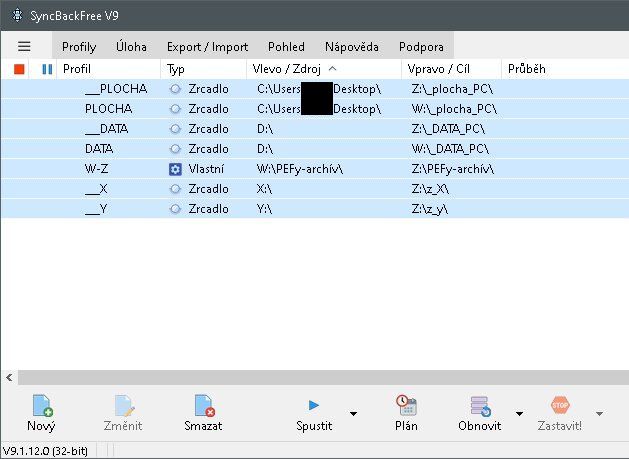This screenshot has height=459, width=629.
Task: Click destination Z:\z_y\ cell
Action: coord(430,209)
